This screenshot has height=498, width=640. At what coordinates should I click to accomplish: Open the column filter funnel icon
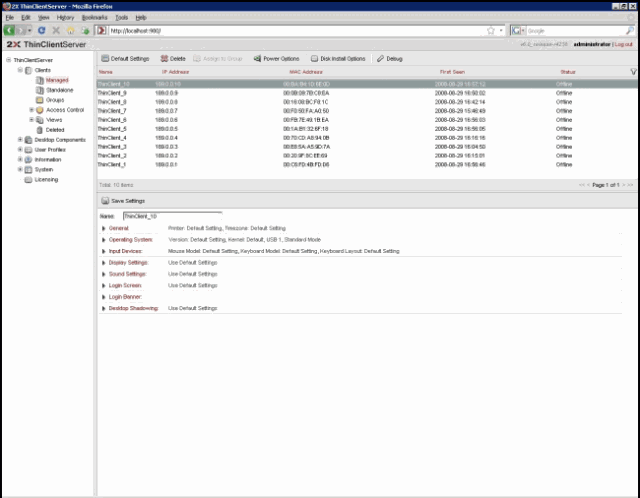click(633, 71)
